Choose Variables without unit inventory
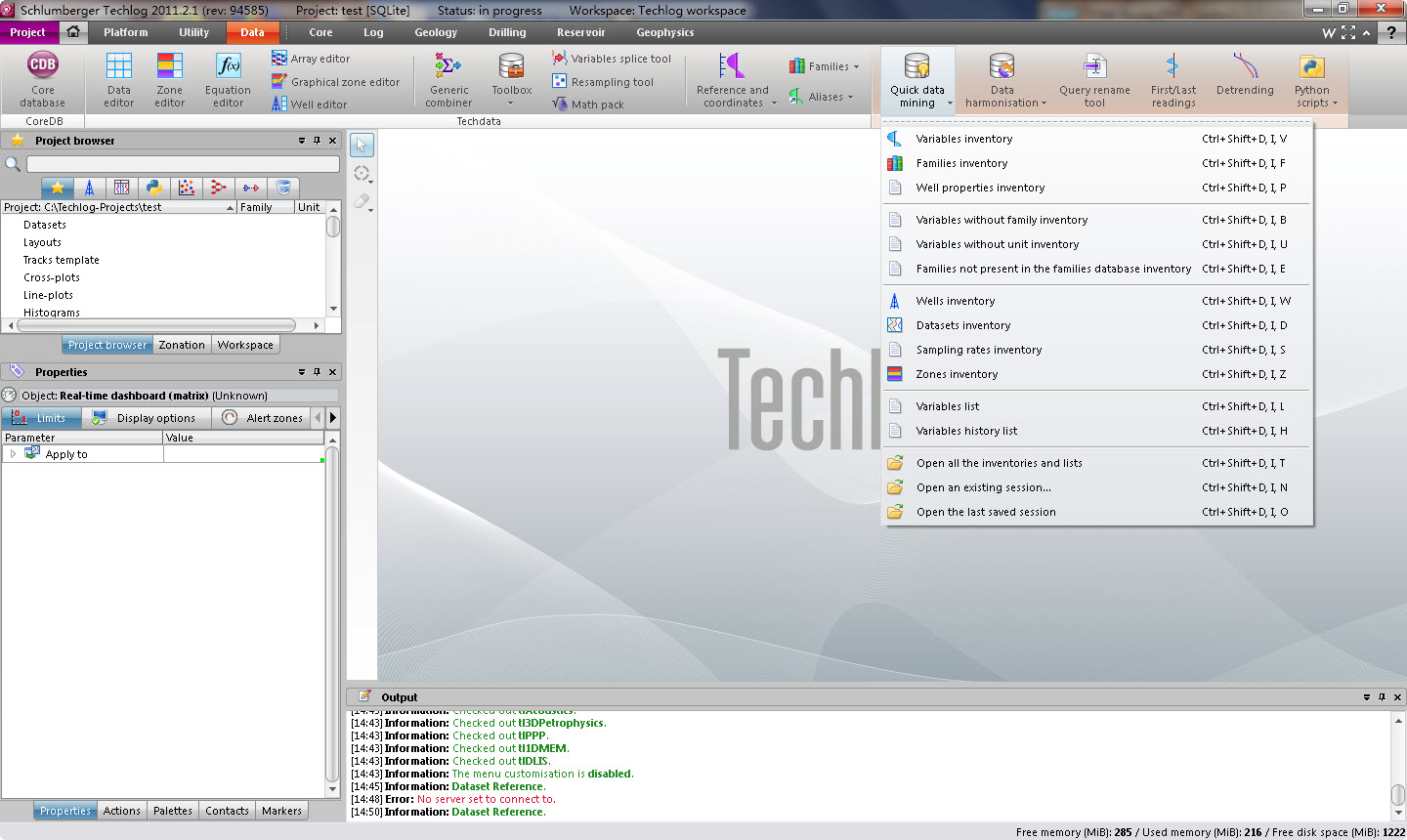1407x840 pixels. pos(1096,244)
